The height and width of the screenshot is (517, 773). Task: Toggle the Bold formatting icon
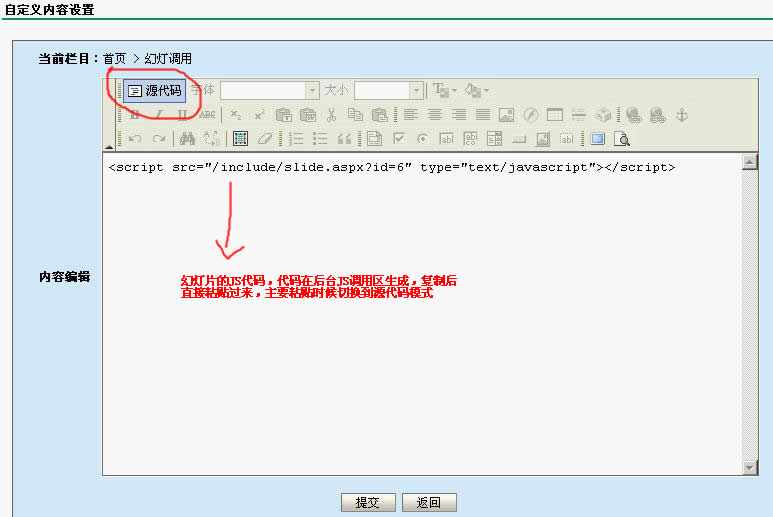(134, 115)
